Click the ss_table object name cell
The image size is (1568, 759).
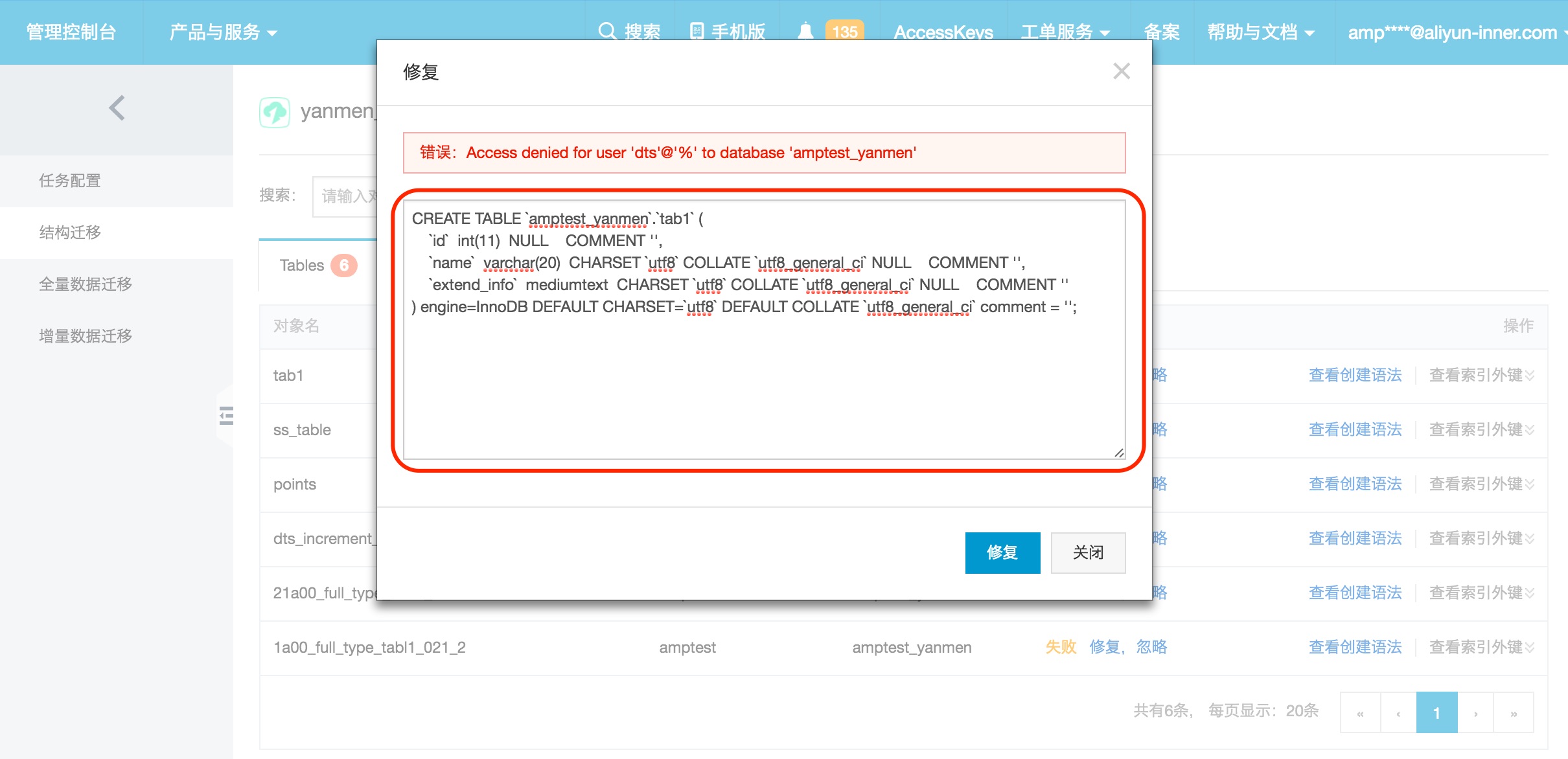click(x=302, y=430)
